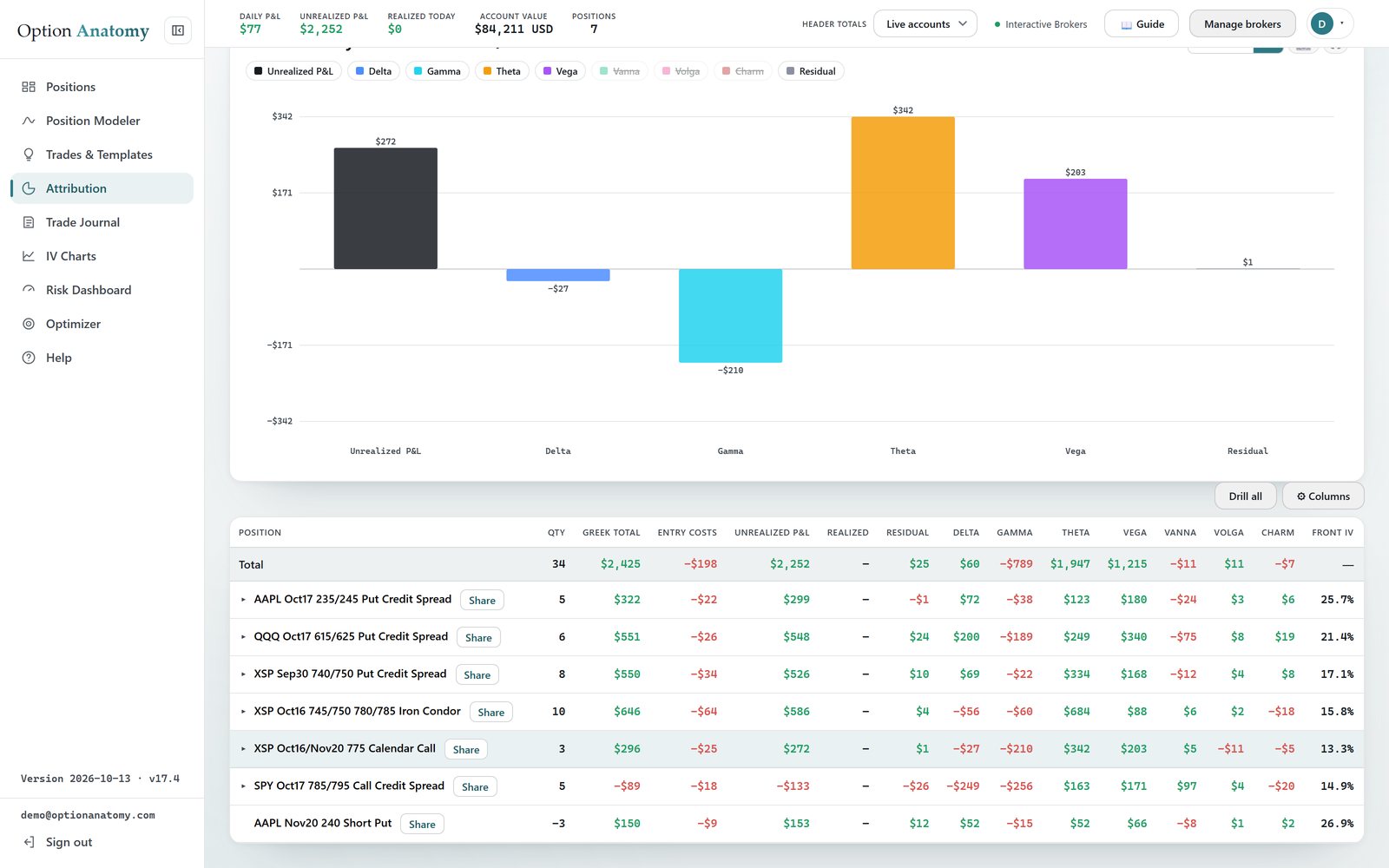Expand the QQQ Oct17 615/625 Put Credit Spread row
The width and height of the screenshot is (1389, 868).
pos(243,637)
